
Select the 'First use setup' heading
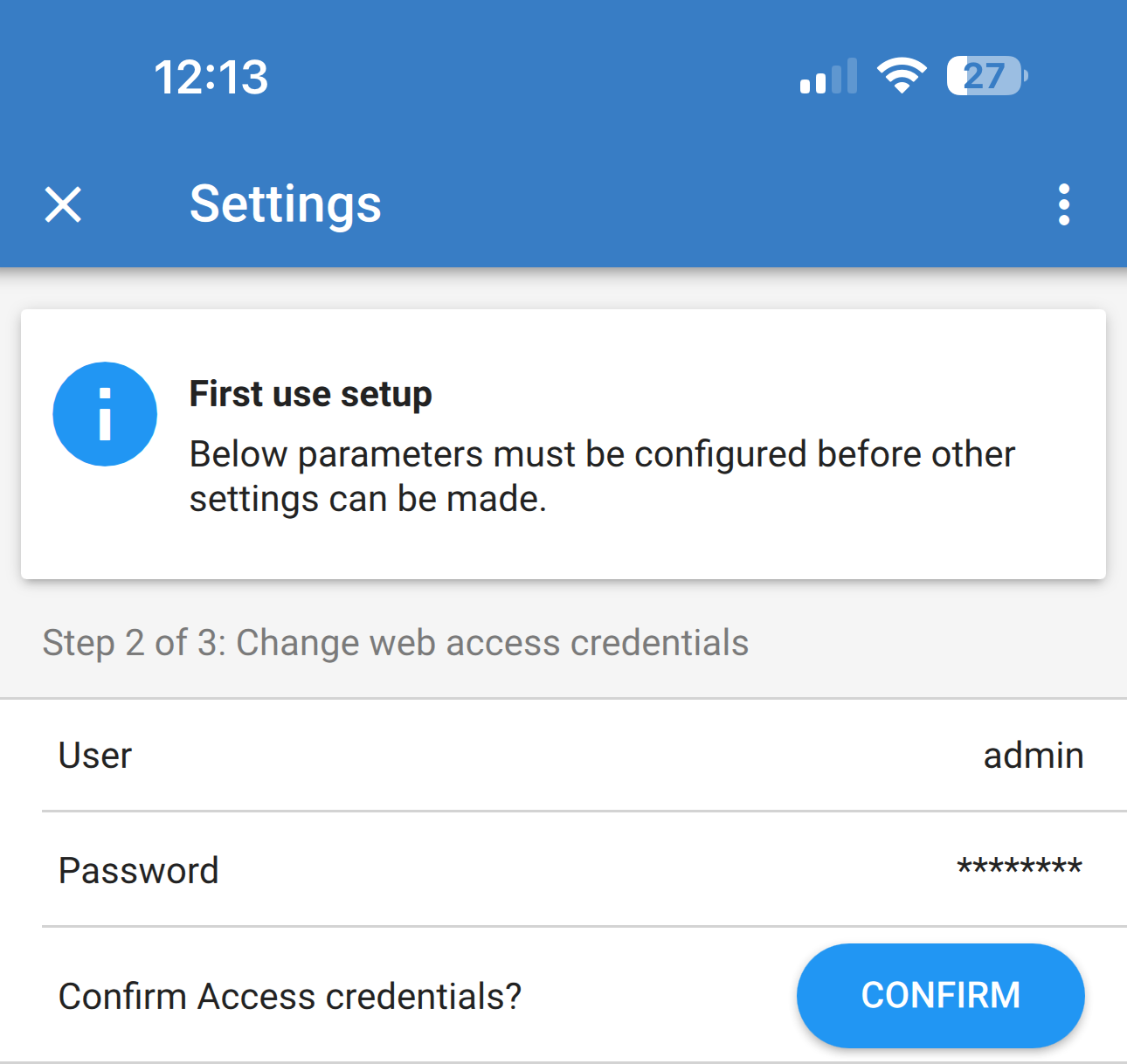pyautogui.click(x=310, y=394)
